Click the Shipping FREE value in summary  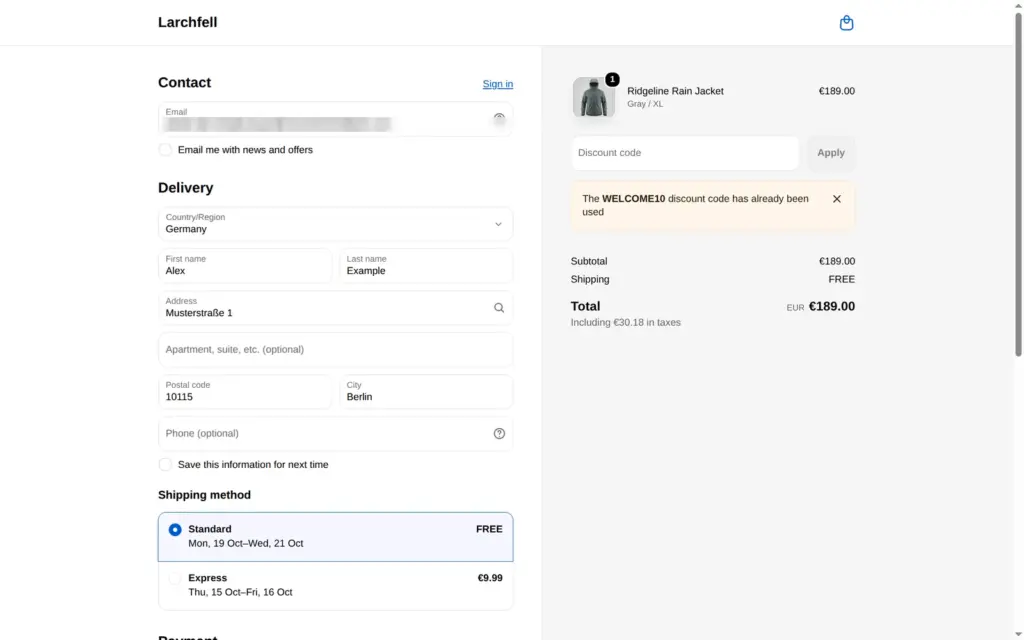841,280
